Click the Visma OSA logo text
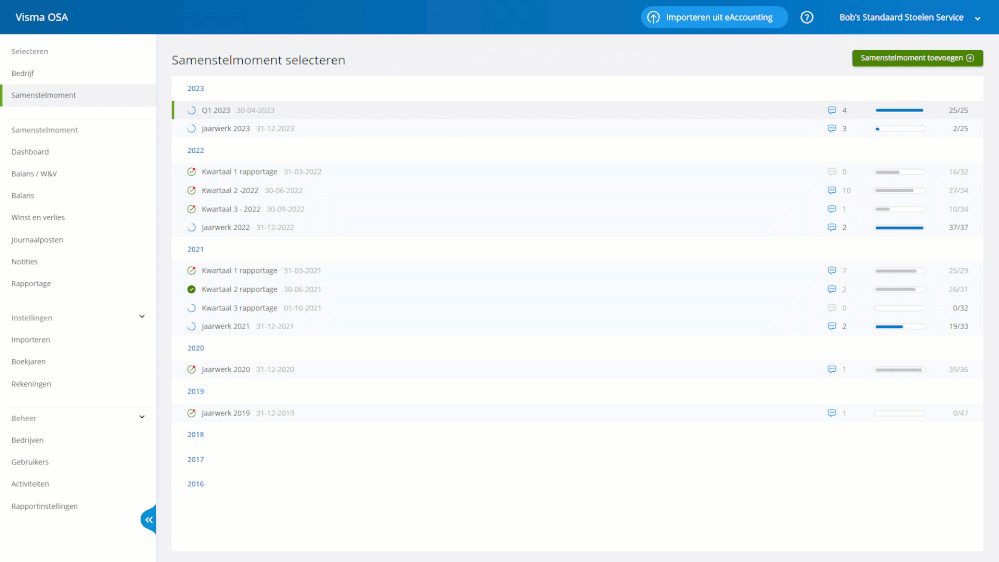Viewport: 999px width, 562px height. 41,17
